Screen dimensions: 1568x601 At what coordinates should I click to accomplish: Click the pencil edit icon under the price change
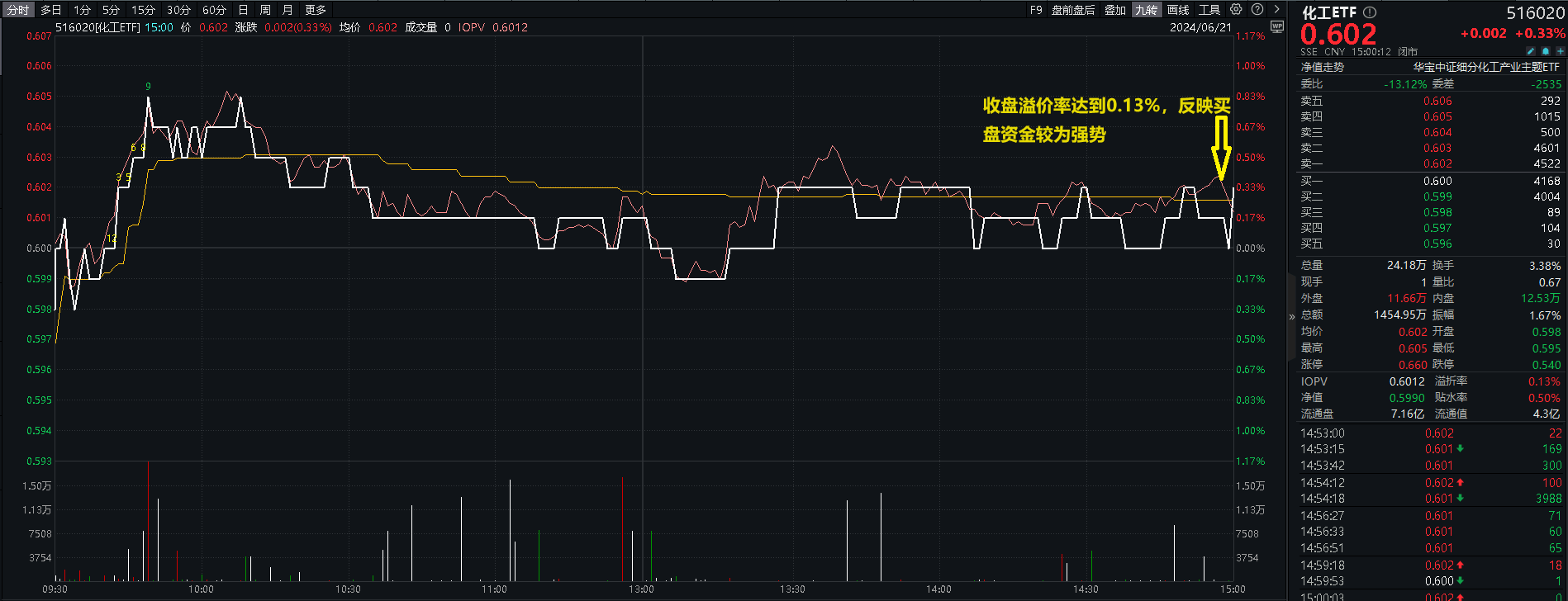click(x=1531, y=51)
